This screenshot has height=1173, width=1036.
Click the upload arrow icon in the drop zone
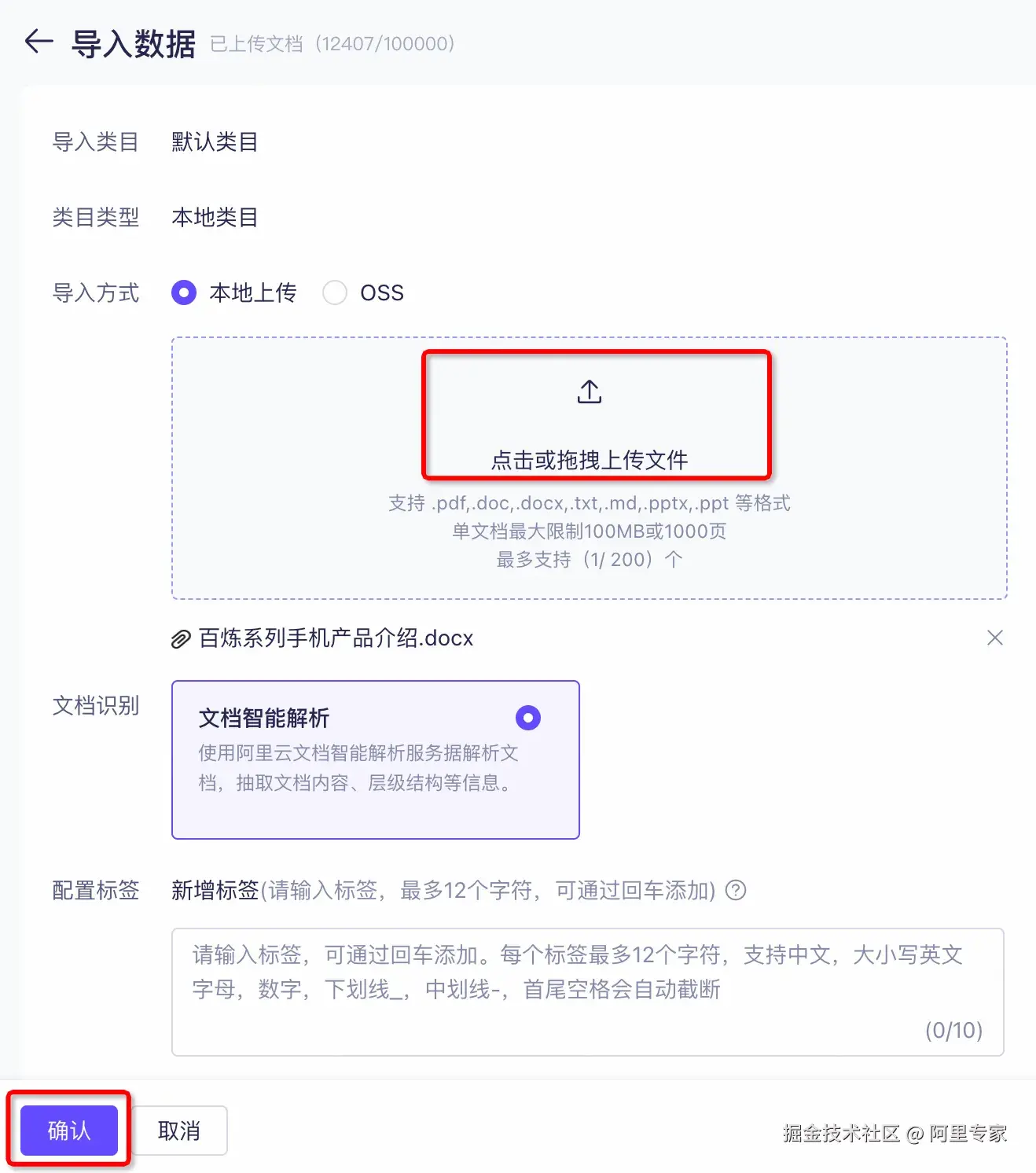point(589,392)
